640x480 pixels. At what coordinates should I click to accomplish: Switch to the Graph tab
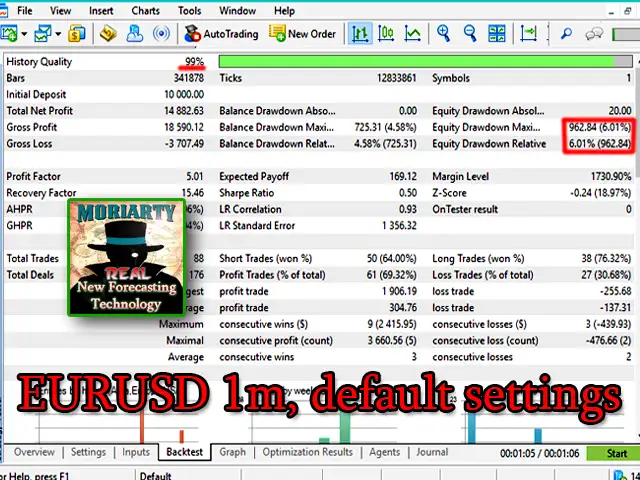click(232, 452)
